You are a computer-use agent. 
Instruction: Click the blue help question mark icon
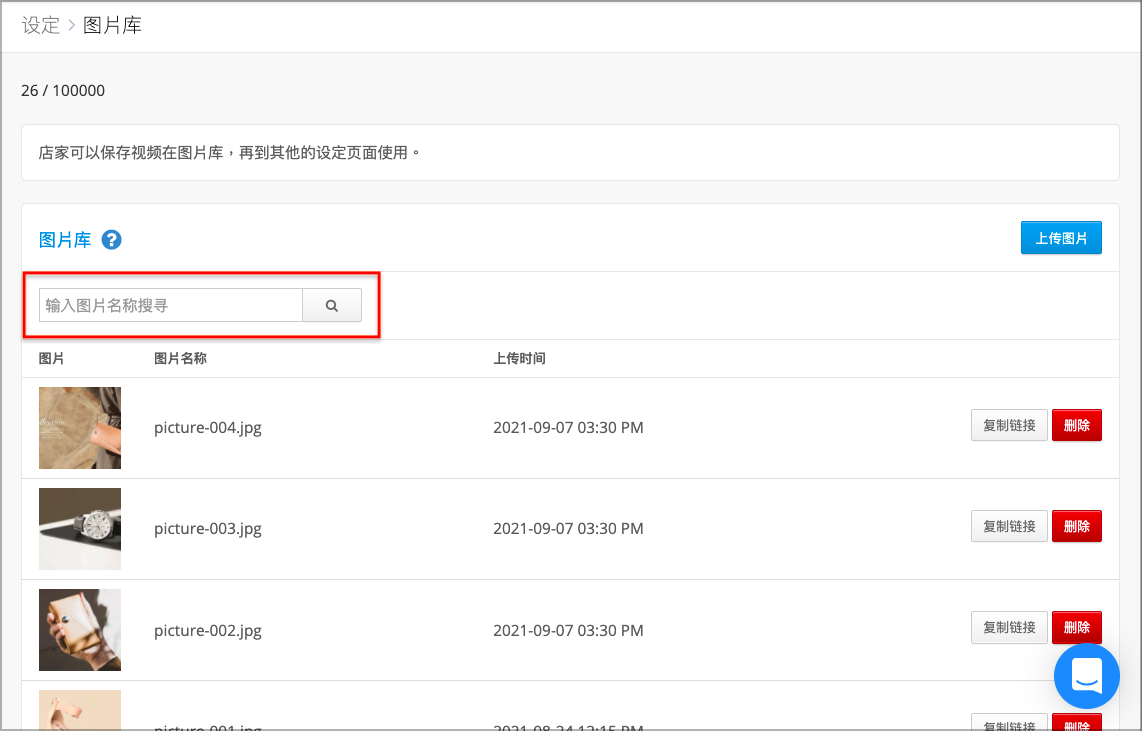[x=111, y=240]
